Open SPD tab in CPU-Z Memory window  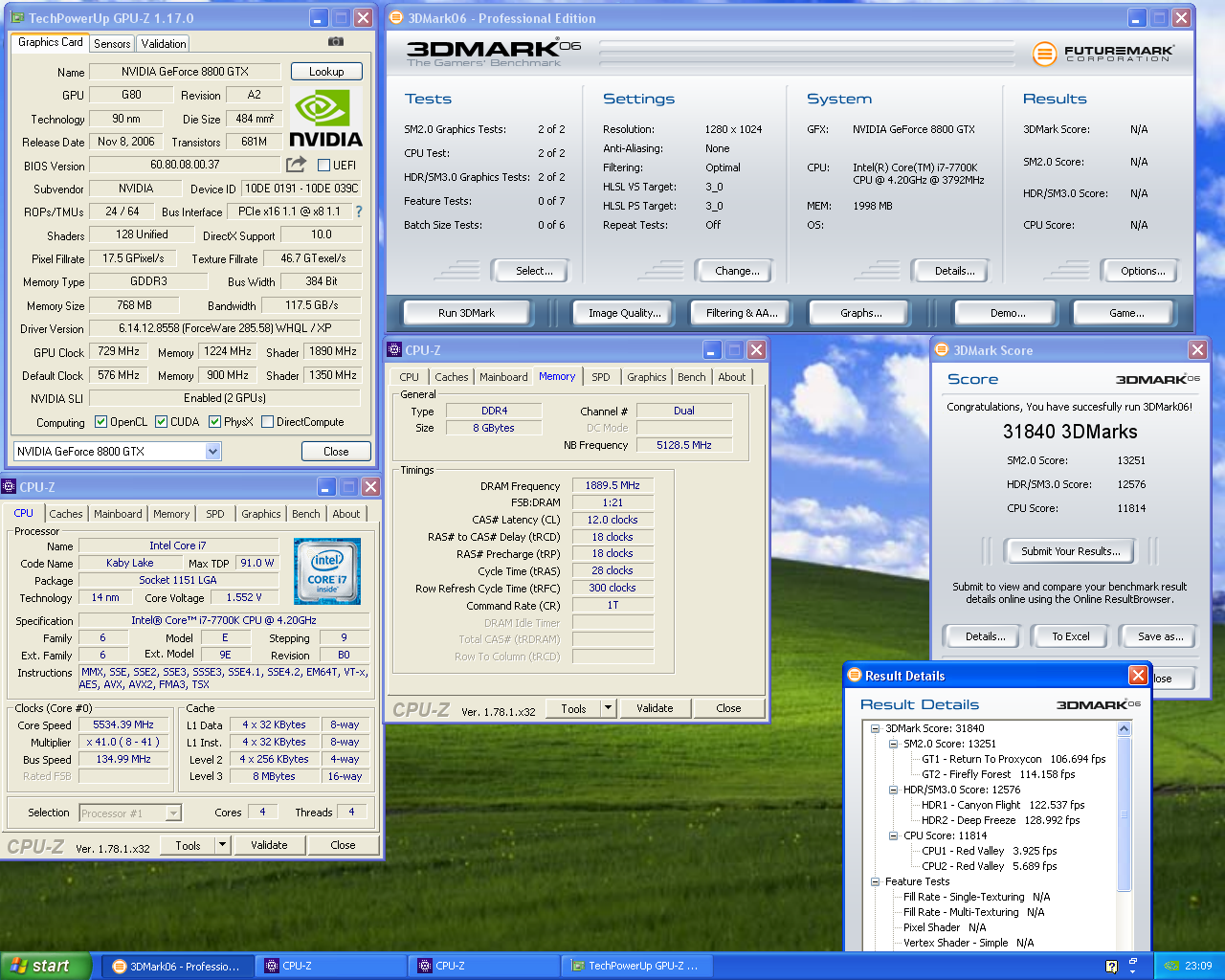click(600, 377)
